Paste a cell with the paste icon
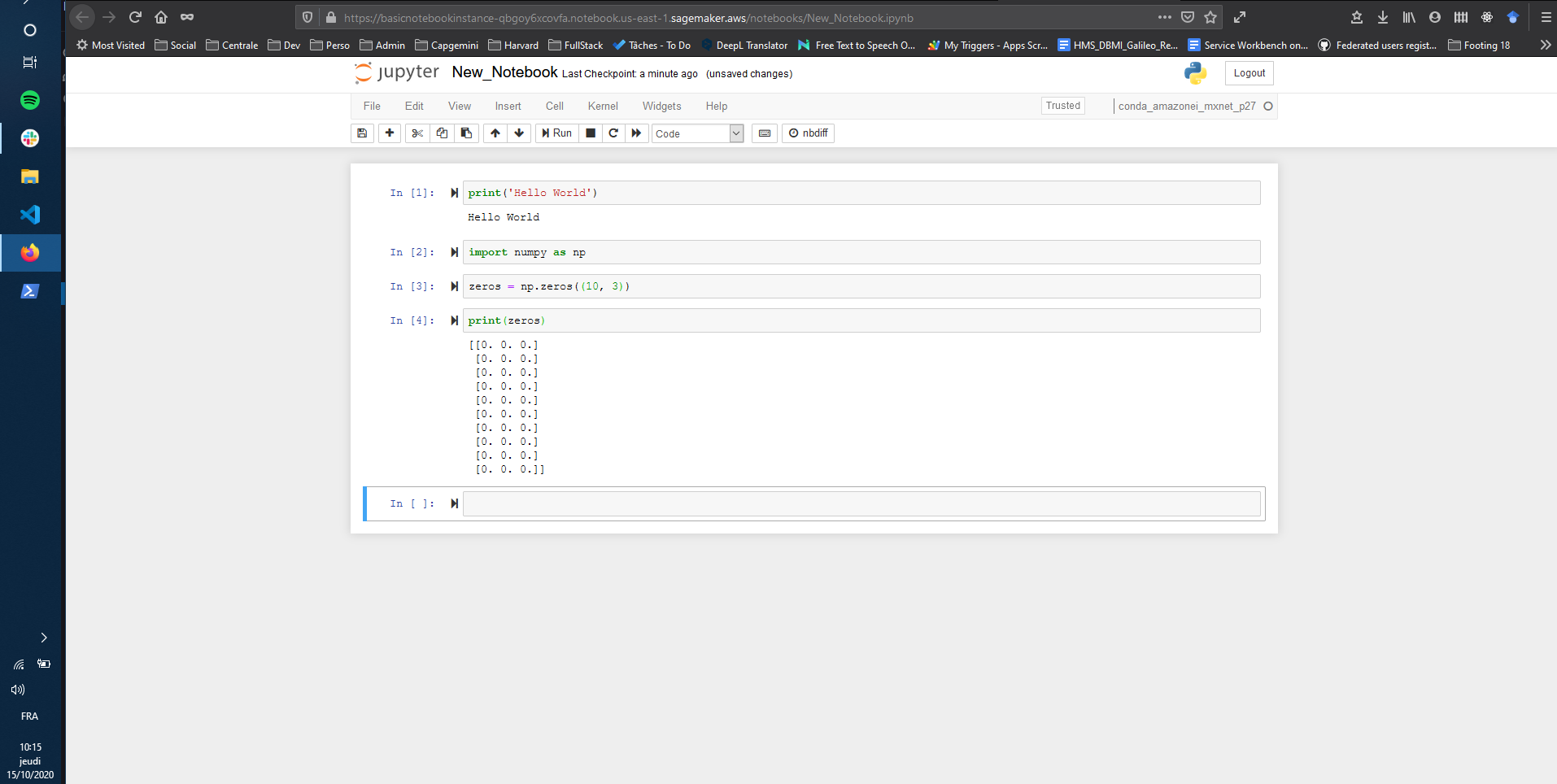 [466, 133]
